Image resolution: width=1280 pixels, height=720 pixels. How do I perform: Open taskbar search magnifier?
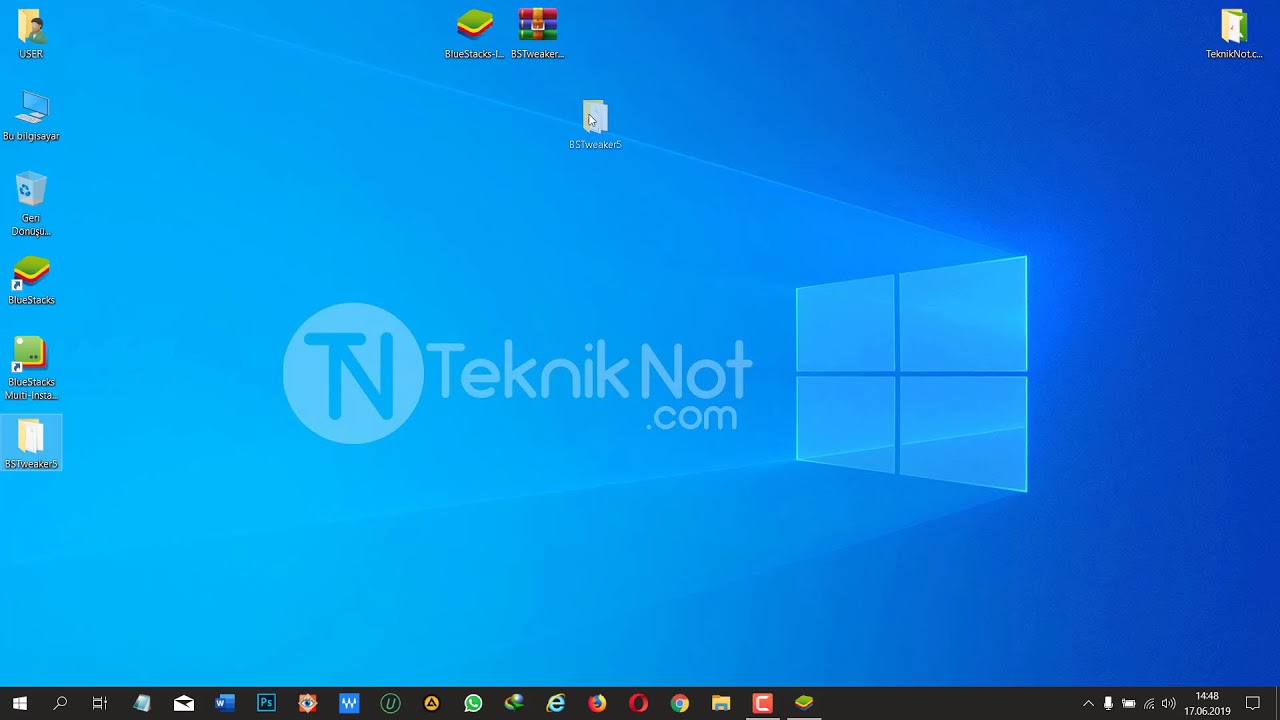point(60,703)
